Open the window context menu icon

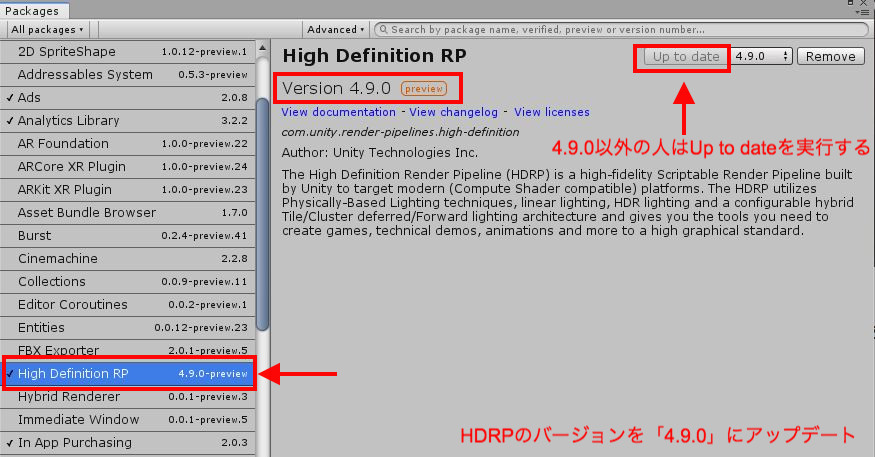862,12
